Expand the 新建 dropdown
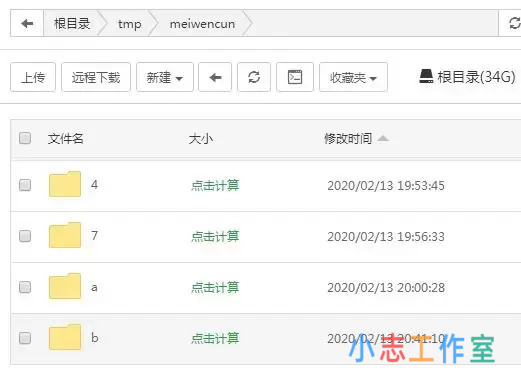This screenshot has width=521, height=392. [x=165, y=77]
